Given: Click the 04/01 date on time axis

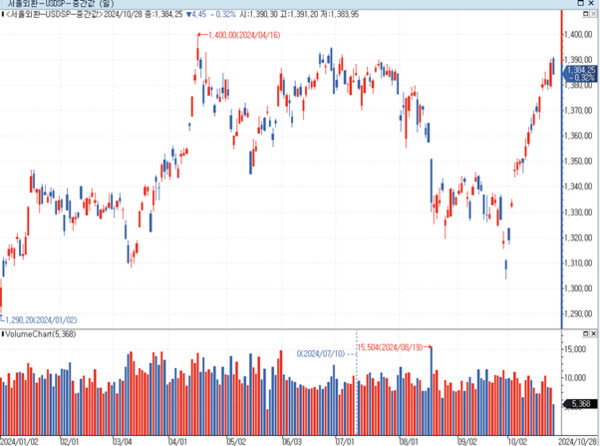Looking at the screenshot, I should (178, 440).
